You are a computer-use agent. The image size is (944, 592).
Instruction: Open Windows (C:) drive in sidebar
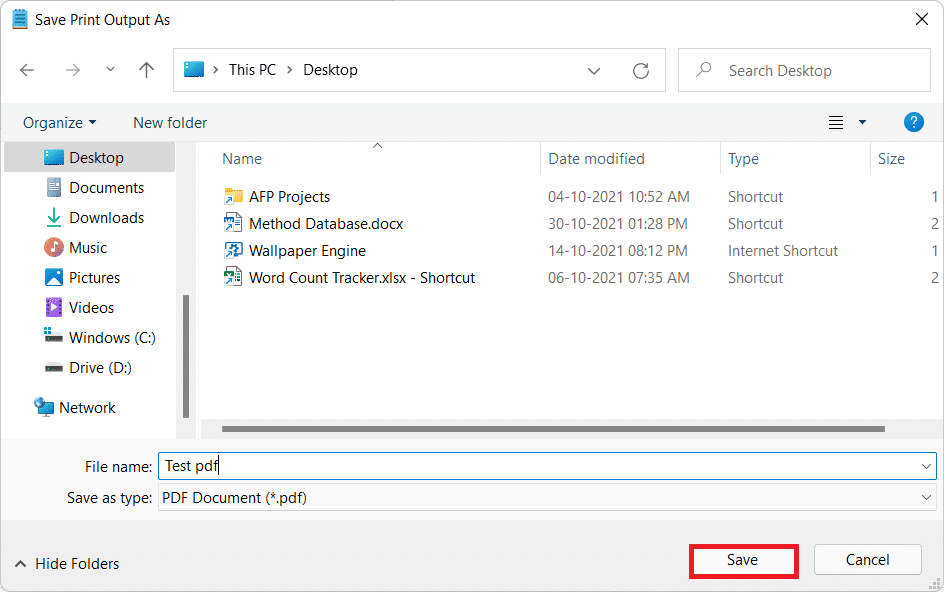coord(113,338)
